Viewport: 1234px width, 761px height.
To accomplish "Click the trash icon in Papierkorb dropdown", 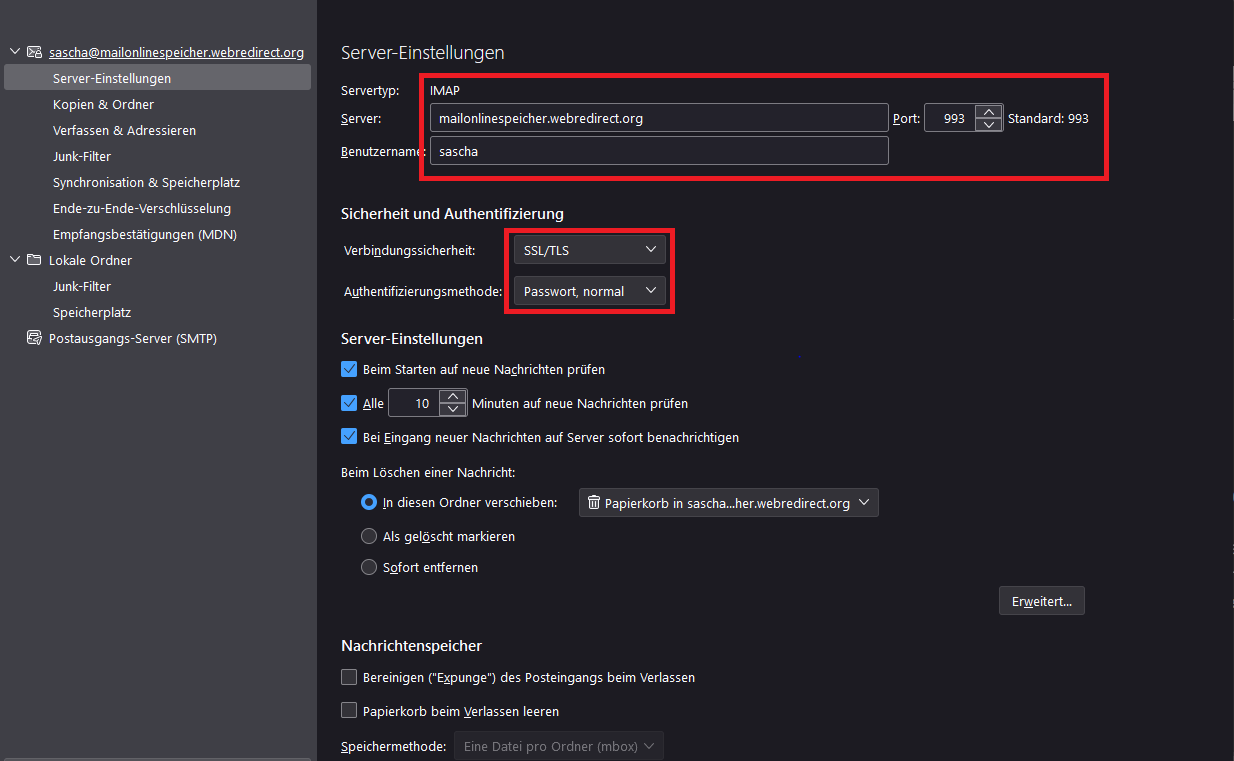I will pos(593,503).
